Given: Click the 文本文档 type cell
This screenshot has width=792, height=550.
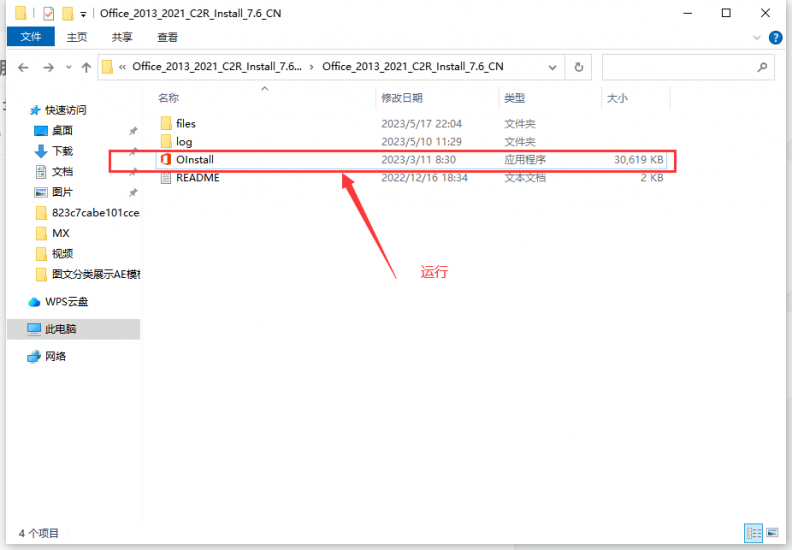Looking at the screenshot, I should pyautogui.click(x=525, y=178).
